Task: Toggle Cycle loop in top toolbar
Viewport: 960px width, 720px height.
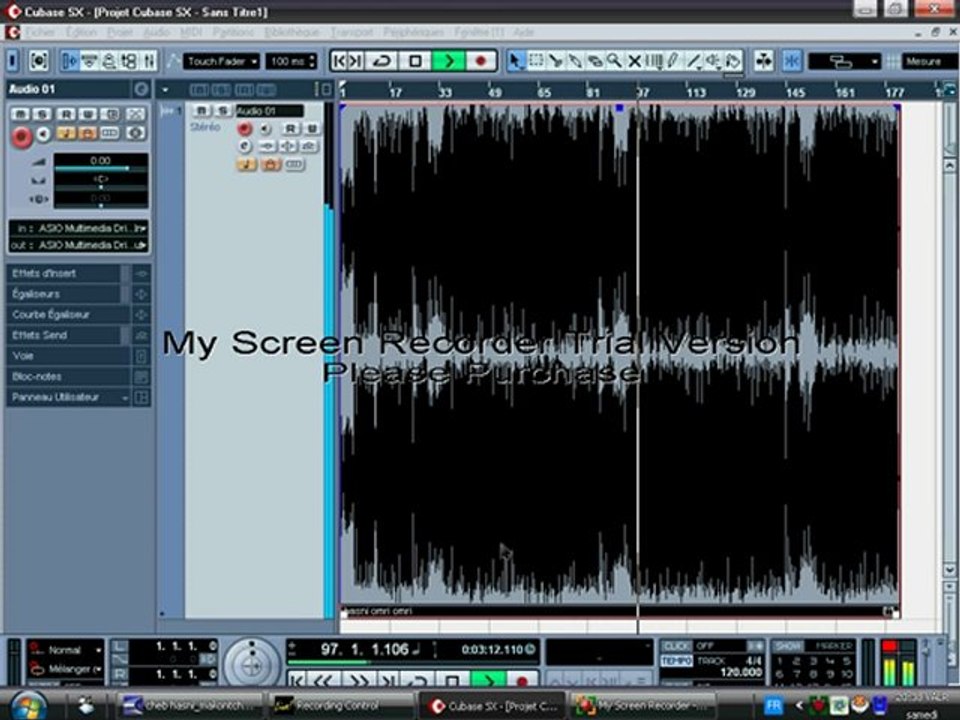Action: click(x=383, y=61)
